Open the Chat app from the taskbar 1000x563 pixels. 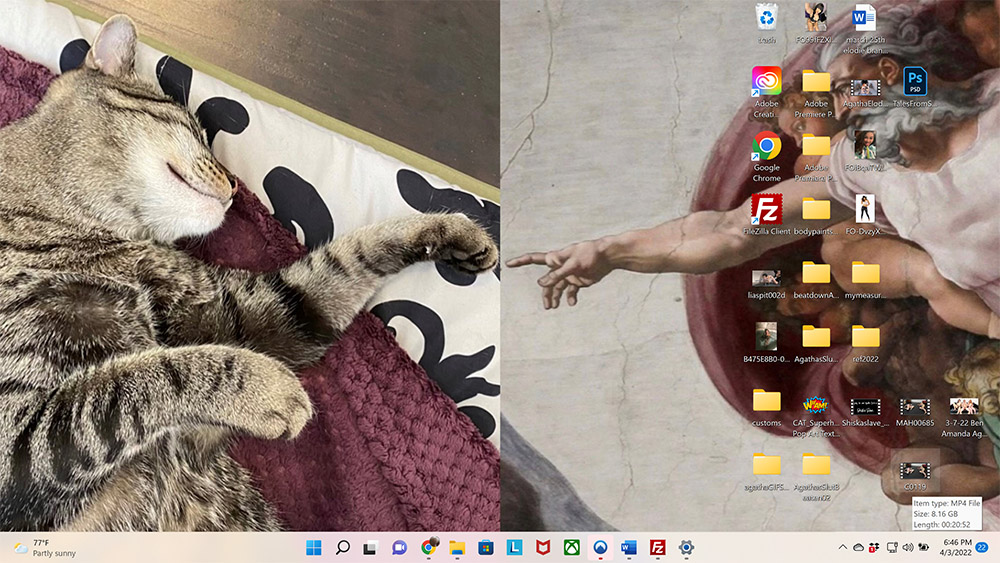click(x=399, y=547)
